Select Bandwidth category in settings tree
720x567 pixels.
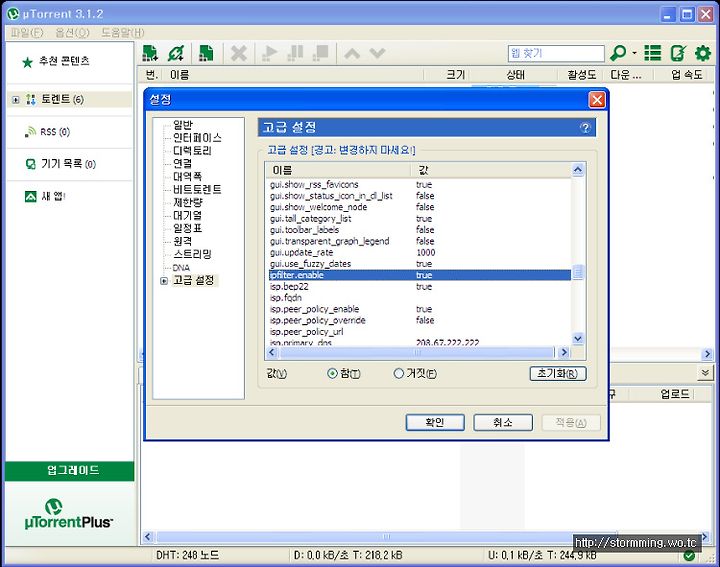click(187, 176)
